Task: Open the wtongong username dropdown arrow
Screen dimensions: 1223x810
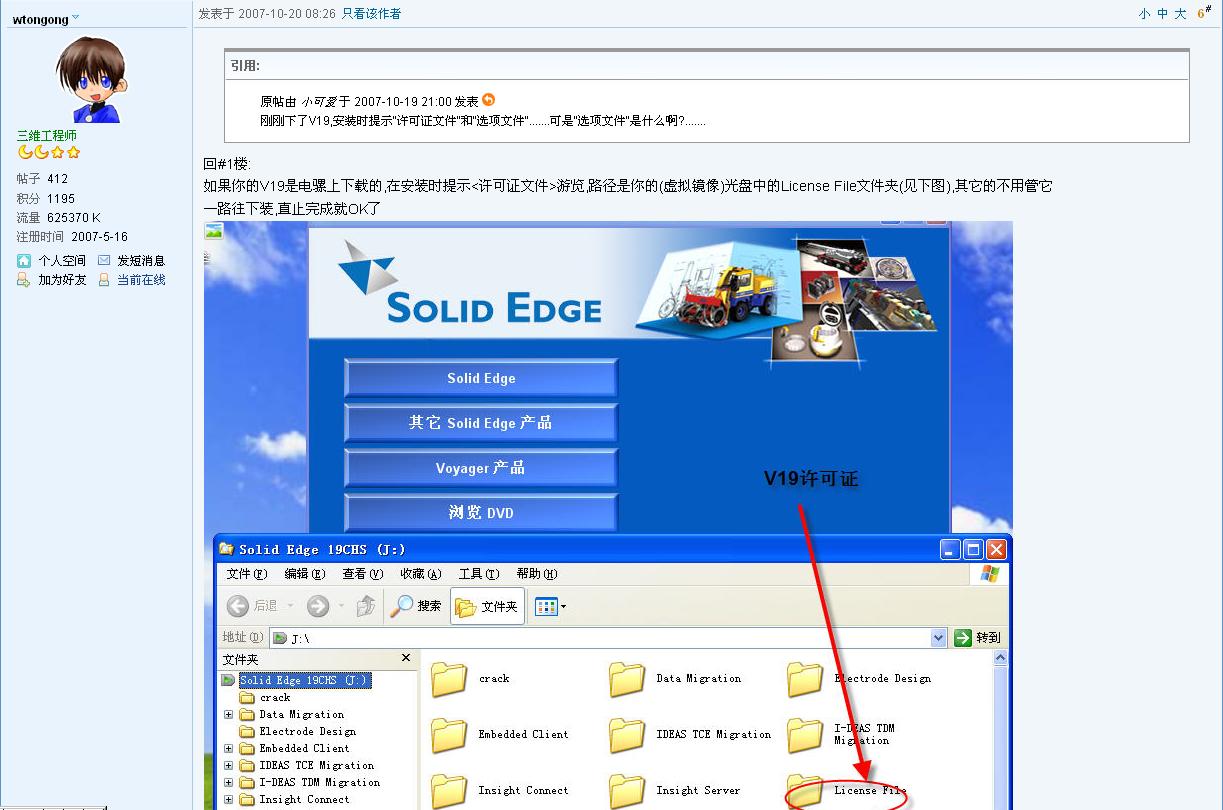Action: coord(76,17)
